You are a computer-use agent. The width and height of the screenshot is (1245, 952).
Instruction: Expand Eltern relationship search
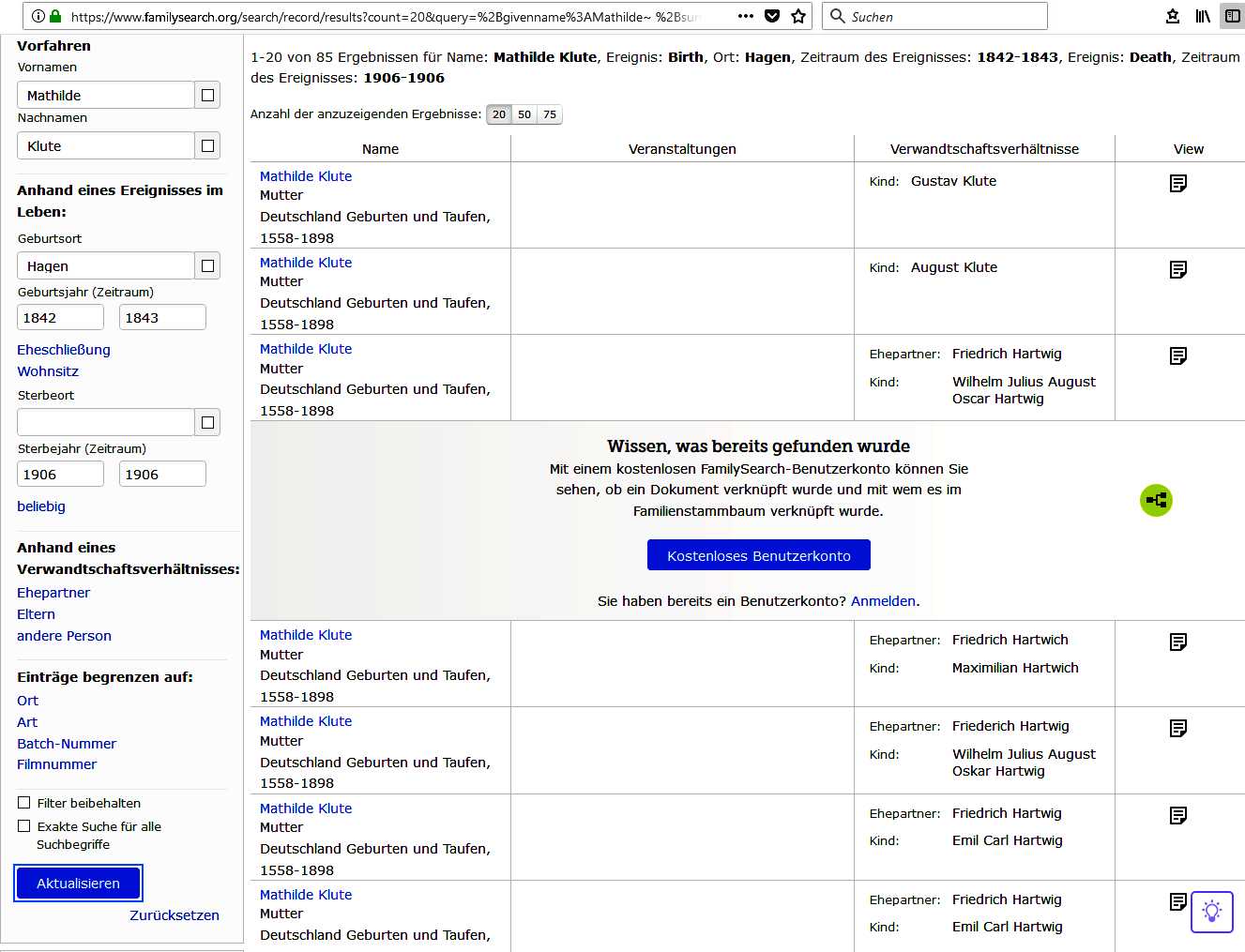click(36, 614)
